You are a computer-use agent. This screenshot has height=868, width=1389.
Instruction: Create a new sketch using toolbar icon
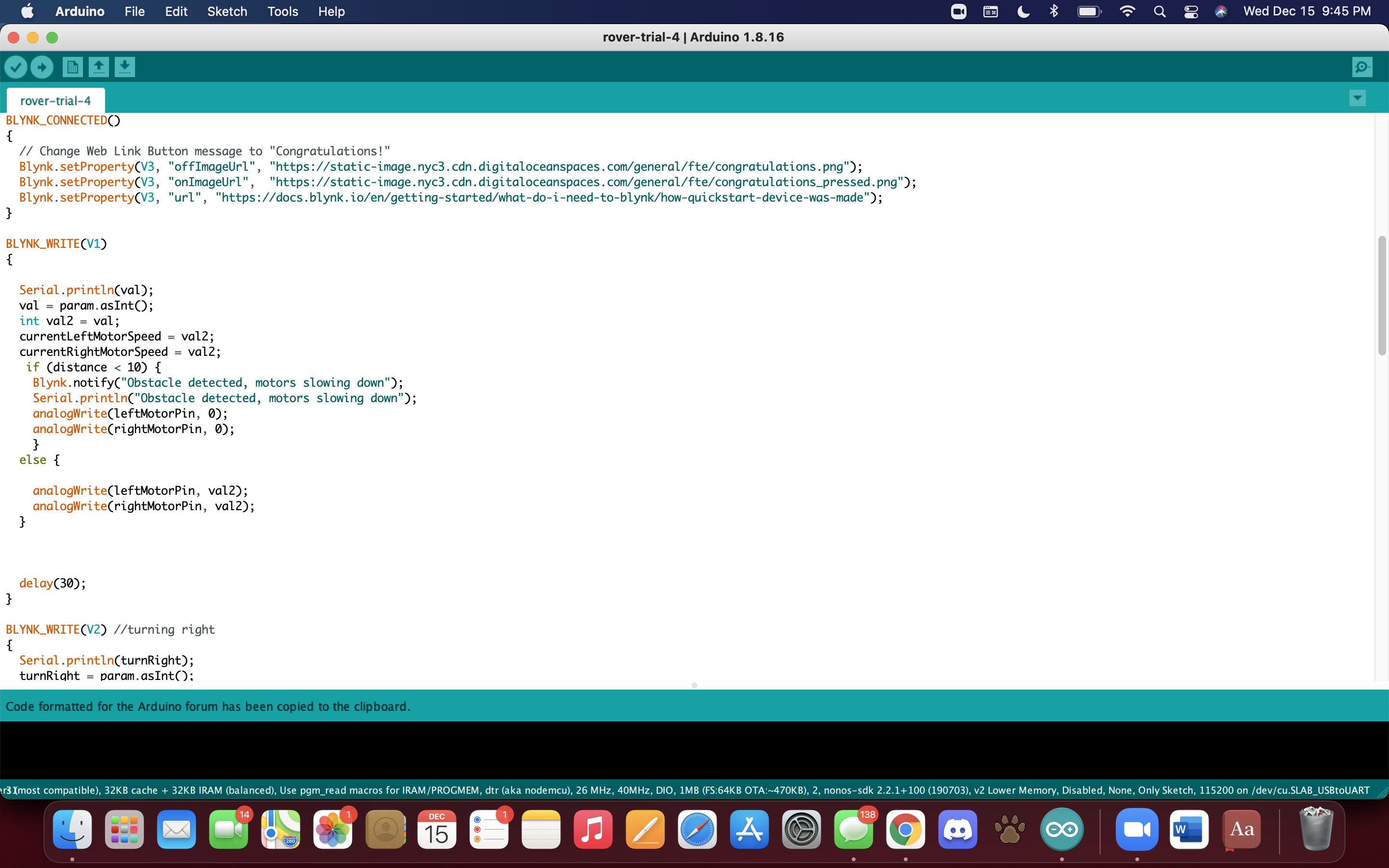coord(72,67)
